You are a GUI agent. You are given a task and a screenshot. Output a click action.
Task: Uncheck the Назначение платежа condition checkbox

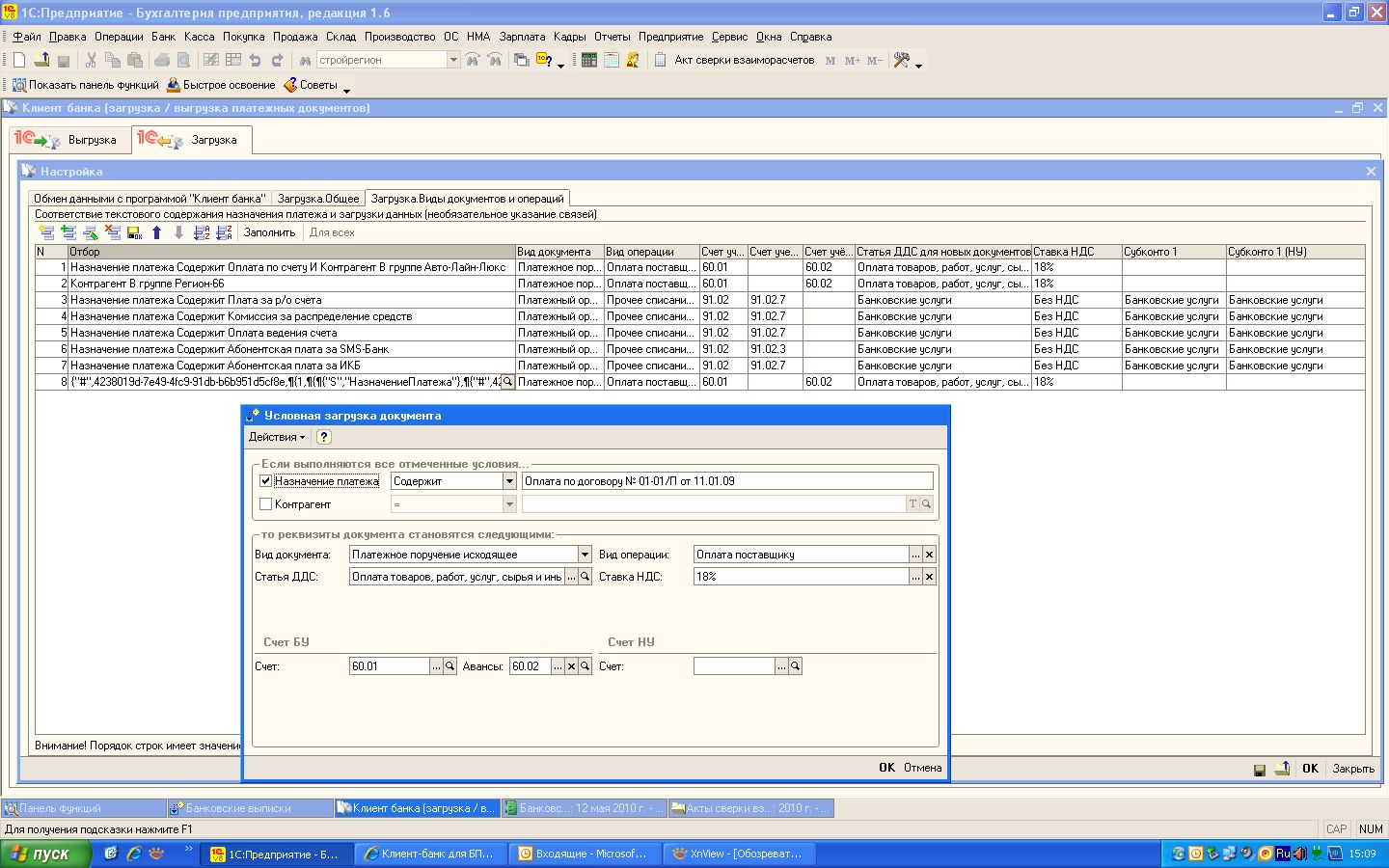pos(266,480)
